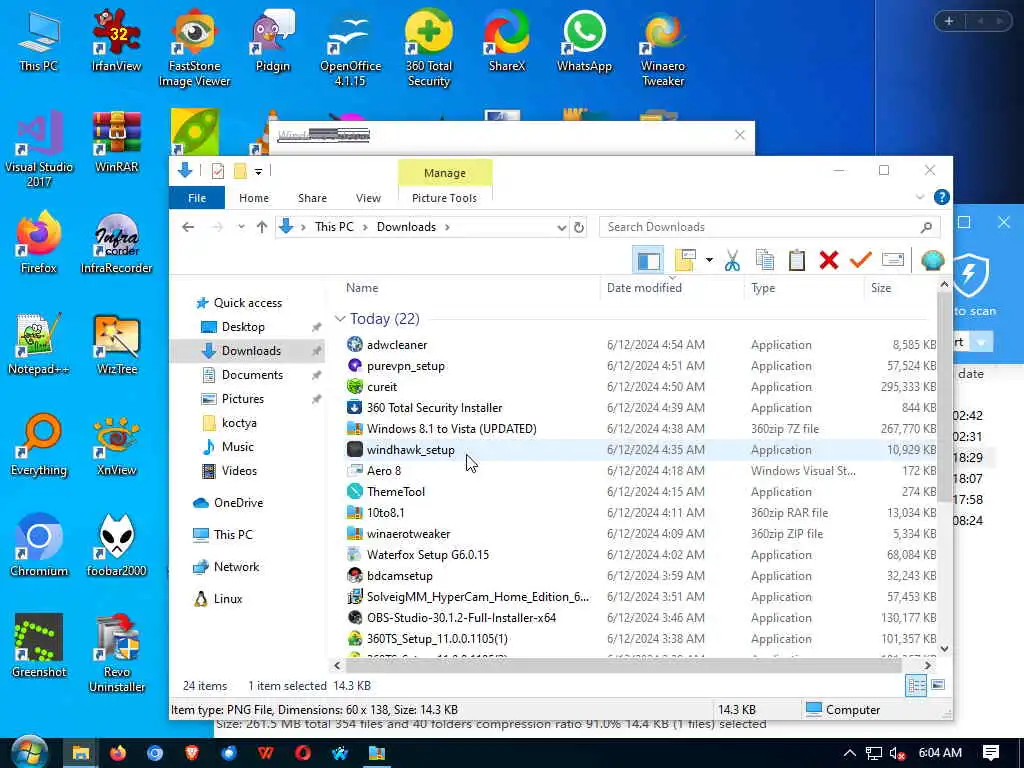Select Quick access in navigation pane
The width and height of the screenshot is (1024, 768).
click(248, 303)
